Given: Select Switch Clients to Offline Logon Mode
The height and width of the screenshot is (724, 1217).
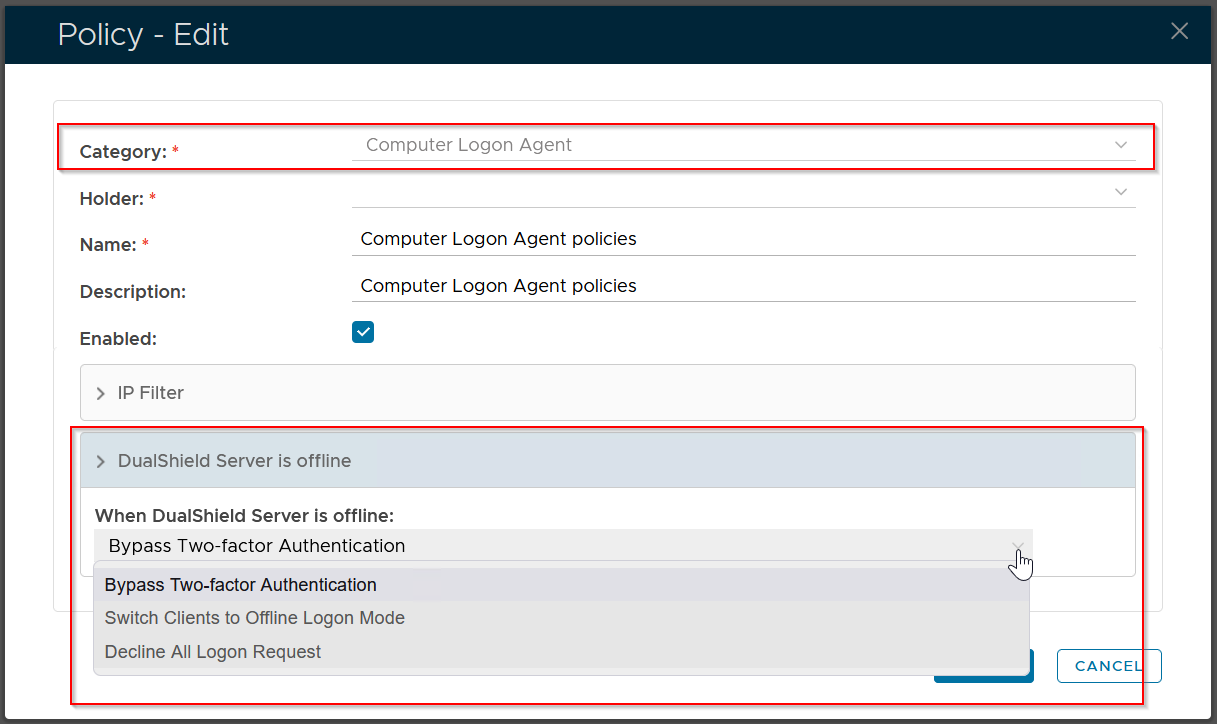Looking at the screenshot, I should 255,618.
